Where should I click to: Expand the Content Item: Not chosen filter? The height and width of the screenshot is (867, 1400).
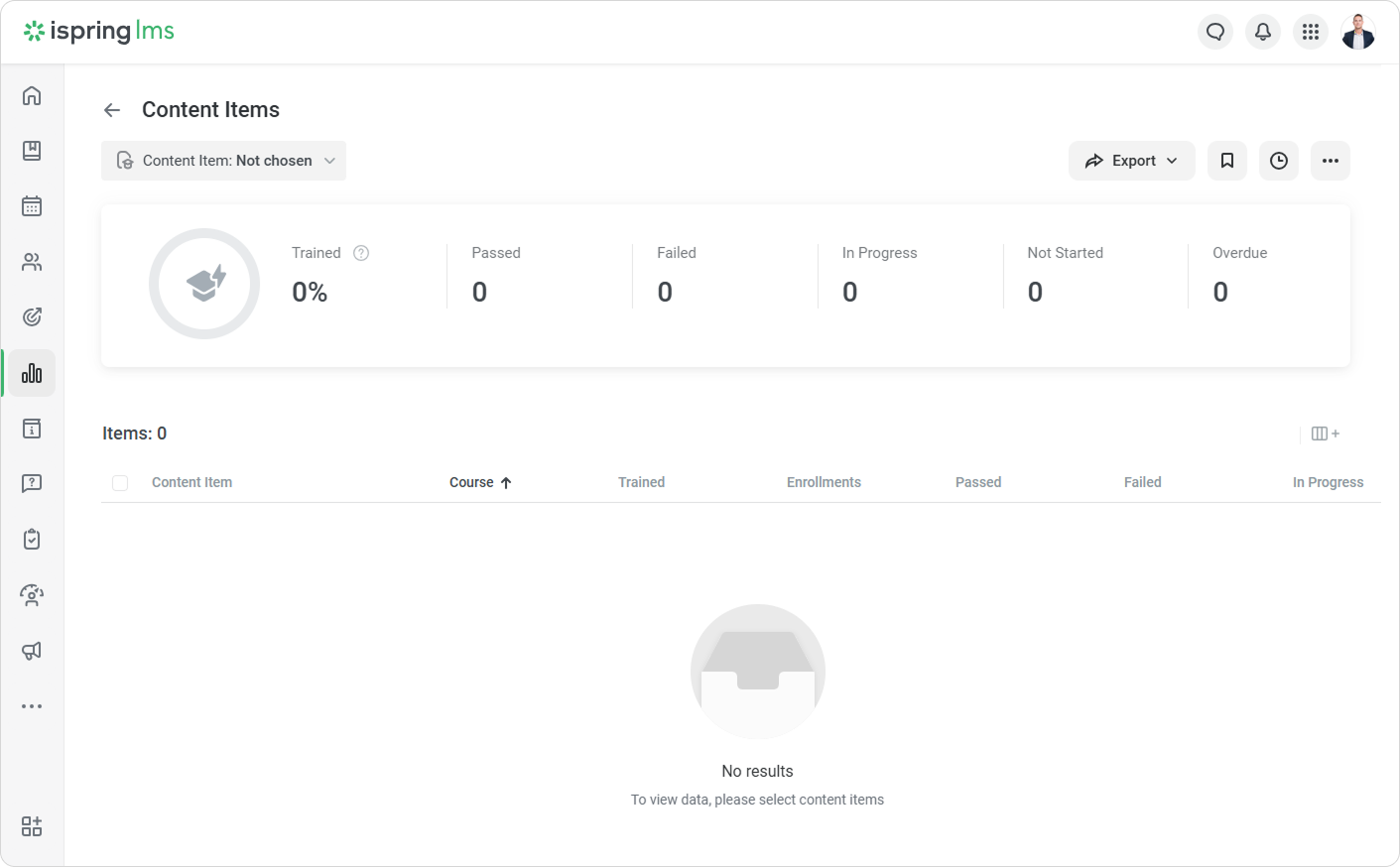[x=224, y=161]
